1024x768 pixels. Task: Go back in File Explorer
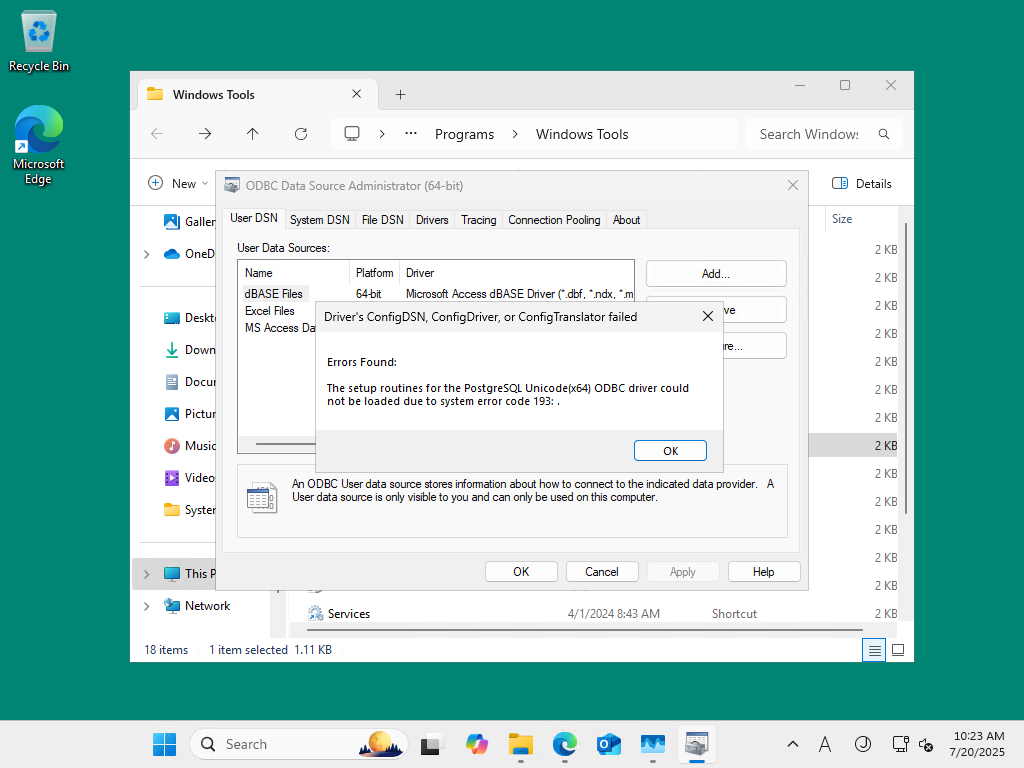[157, 134]
